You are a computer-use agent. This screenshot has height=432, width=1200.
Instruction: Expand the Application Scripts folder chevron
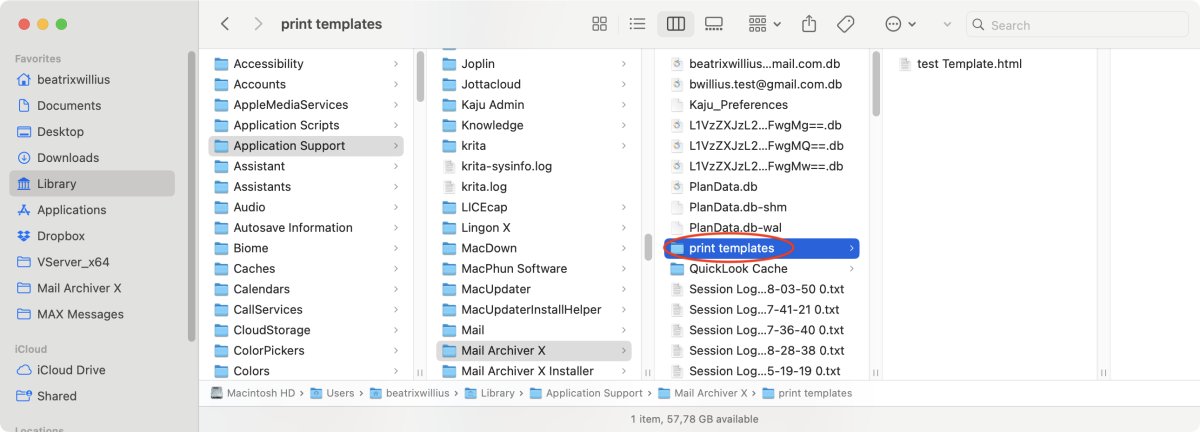pos(396,125)
